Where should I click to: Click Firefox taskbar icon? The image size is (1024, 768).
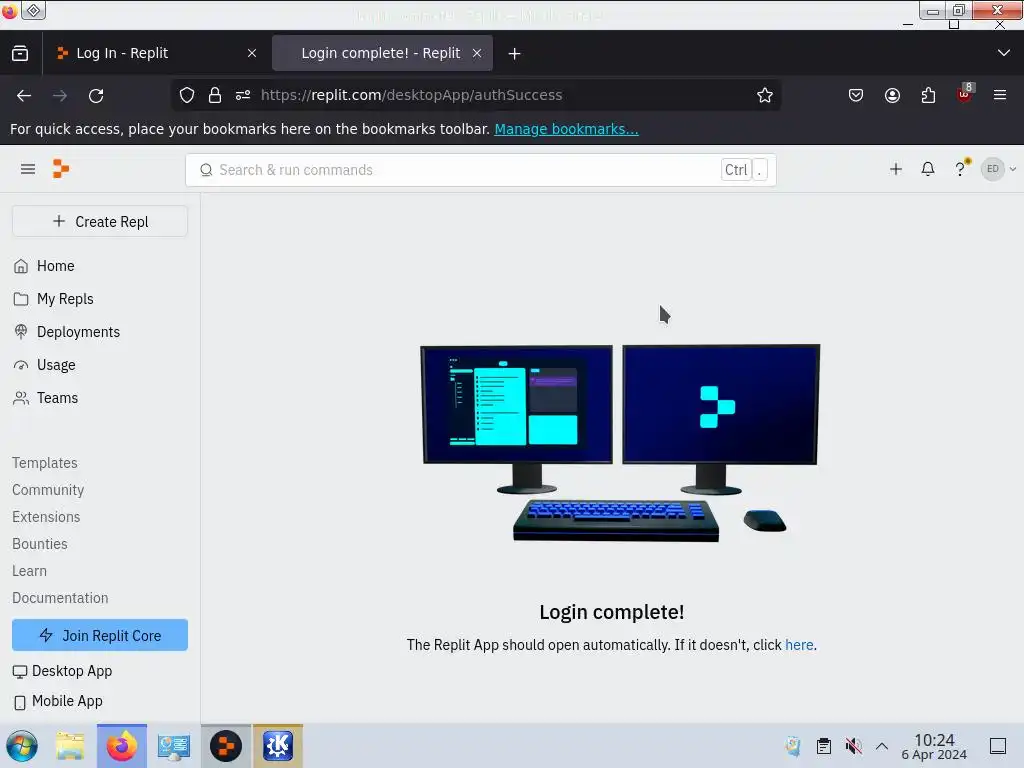pos(122,746)
